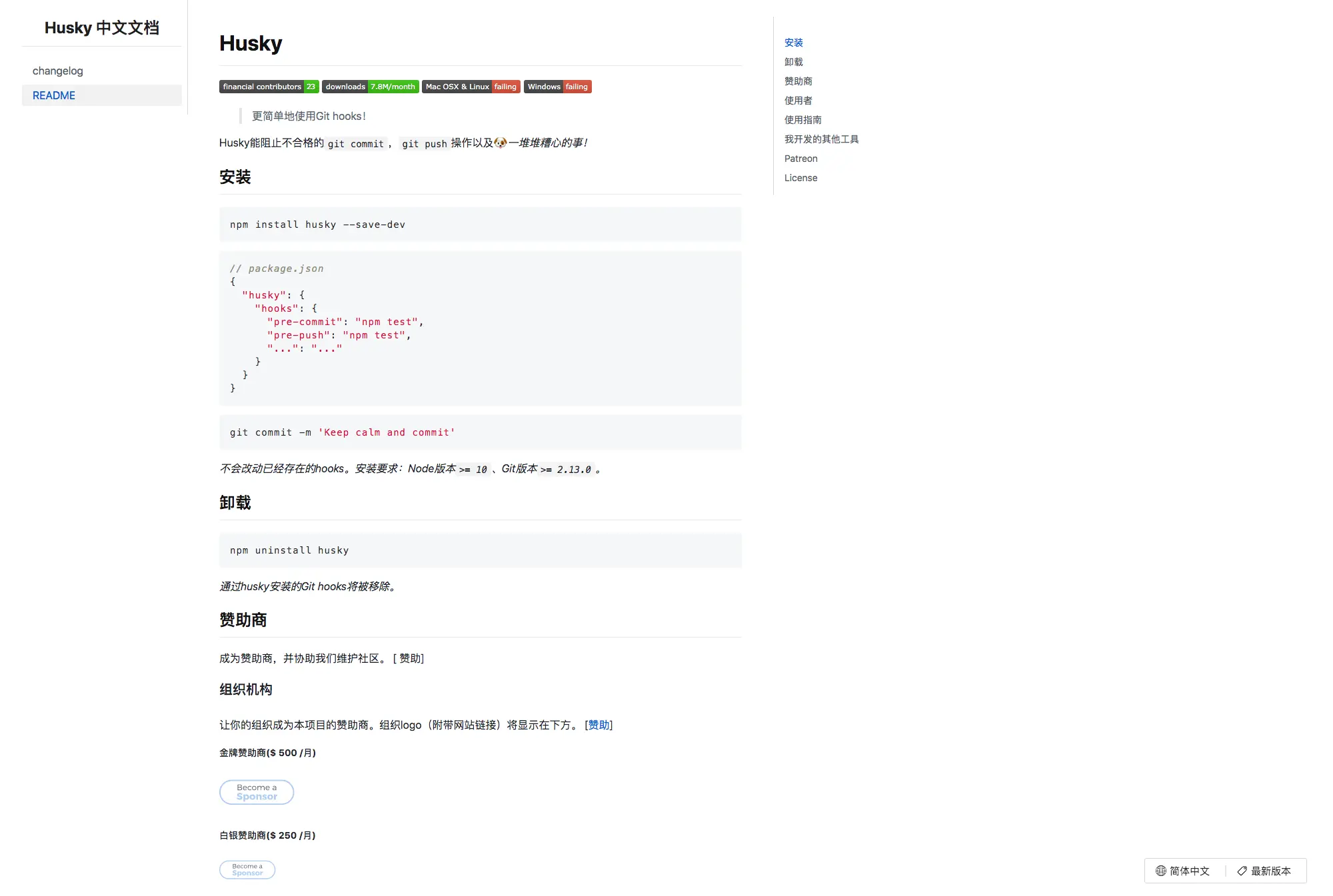This screenshot has height=896, width=1333.
Task: Open the 最新版本 version selector
Action: tap(1270, 871)
